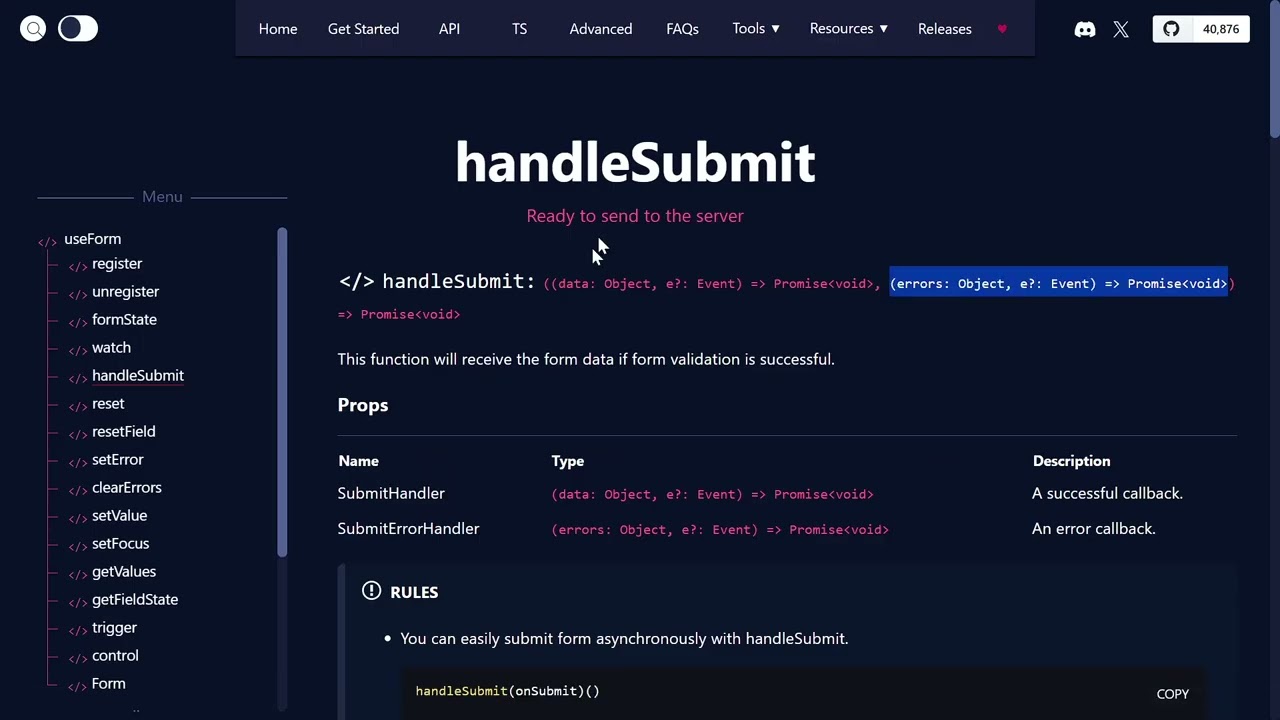Select unregister in the sidebar menu

click(x=125, y=292)
